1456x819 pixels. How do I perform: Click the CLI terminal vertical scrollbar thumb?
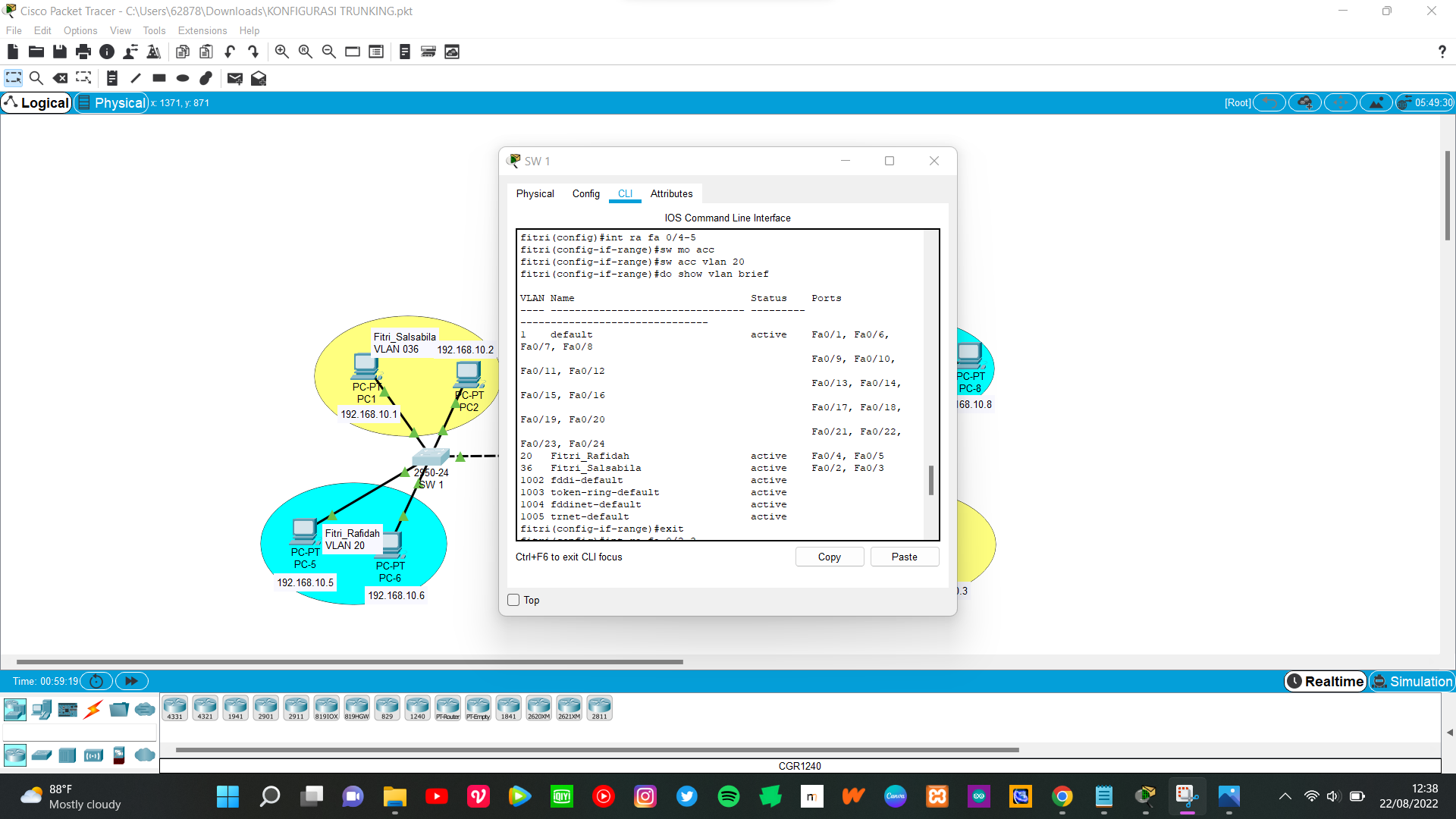931,480
